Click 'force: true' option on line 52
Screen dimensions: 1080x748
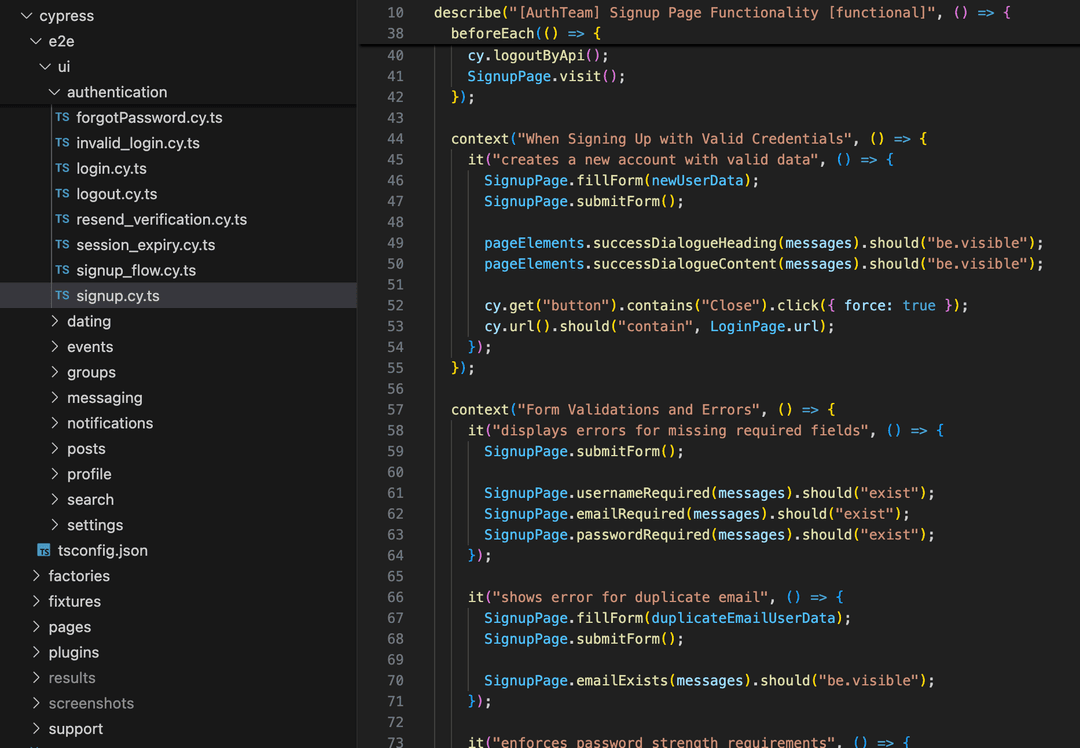click(890, 305)
